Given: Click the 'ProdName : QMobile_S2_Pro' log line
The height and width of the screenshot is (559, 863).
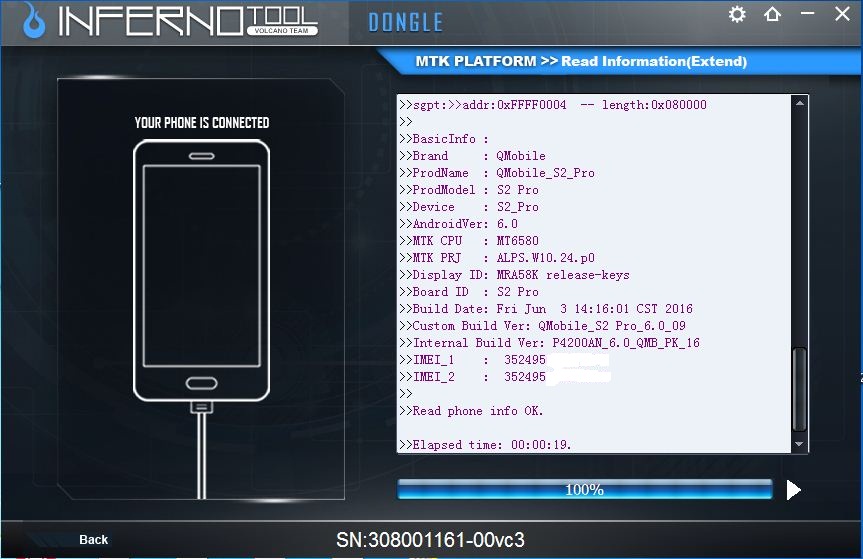Looking at the screenshot, I should (497, 173).
